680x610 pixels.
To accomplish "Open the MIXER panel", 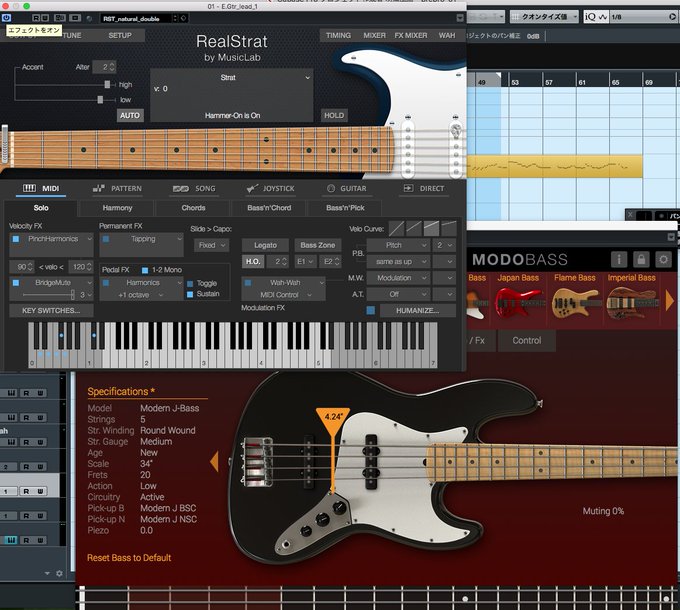I will 374,36.
